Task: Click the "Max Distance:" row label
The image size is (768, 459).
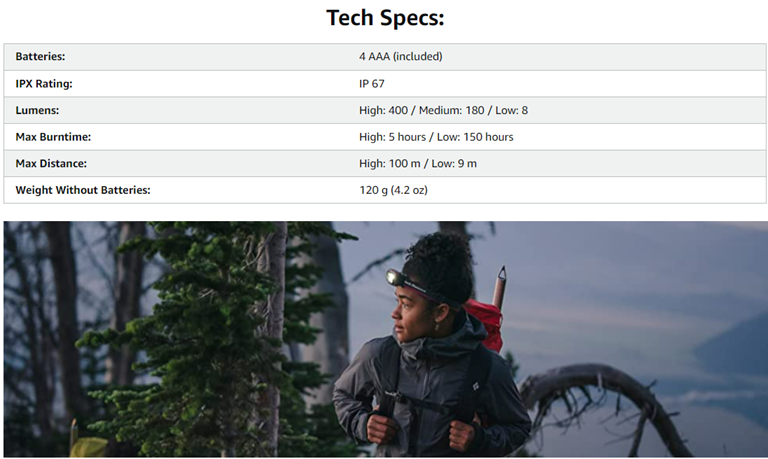Action: pos(52,163)
